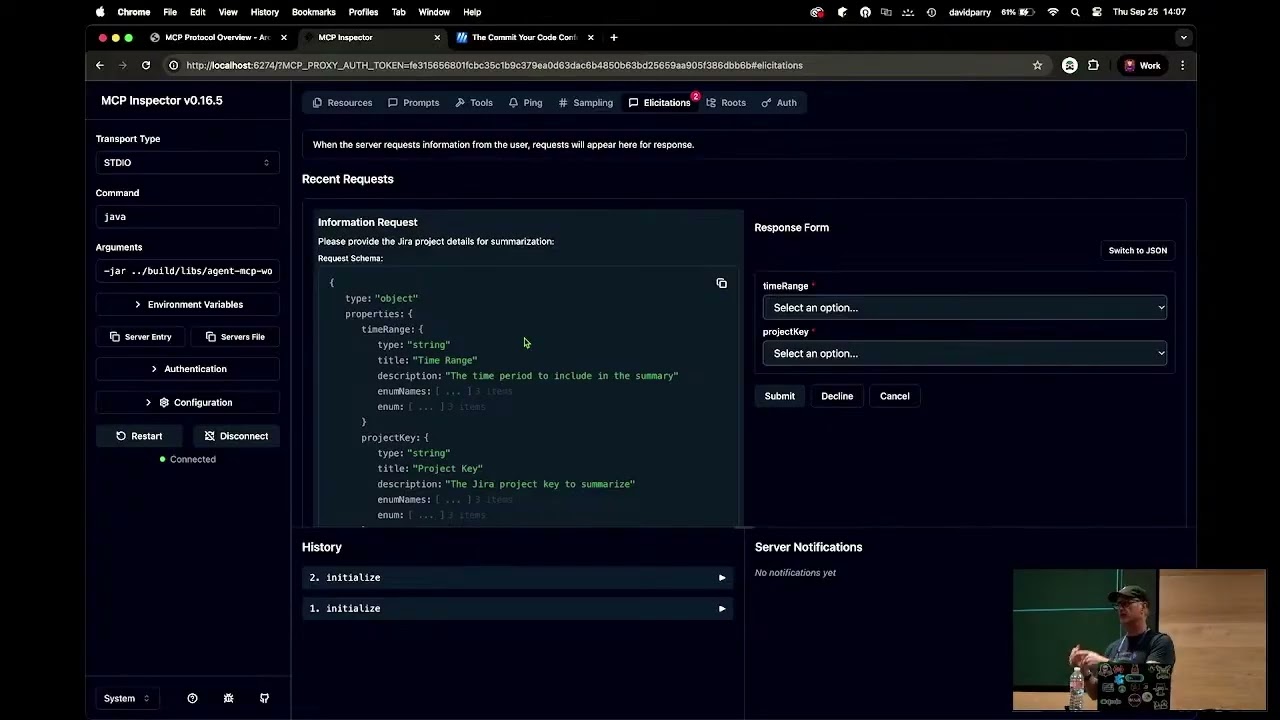
Task: Open Chrome three-dot menu
Action: pos(1182,65)
